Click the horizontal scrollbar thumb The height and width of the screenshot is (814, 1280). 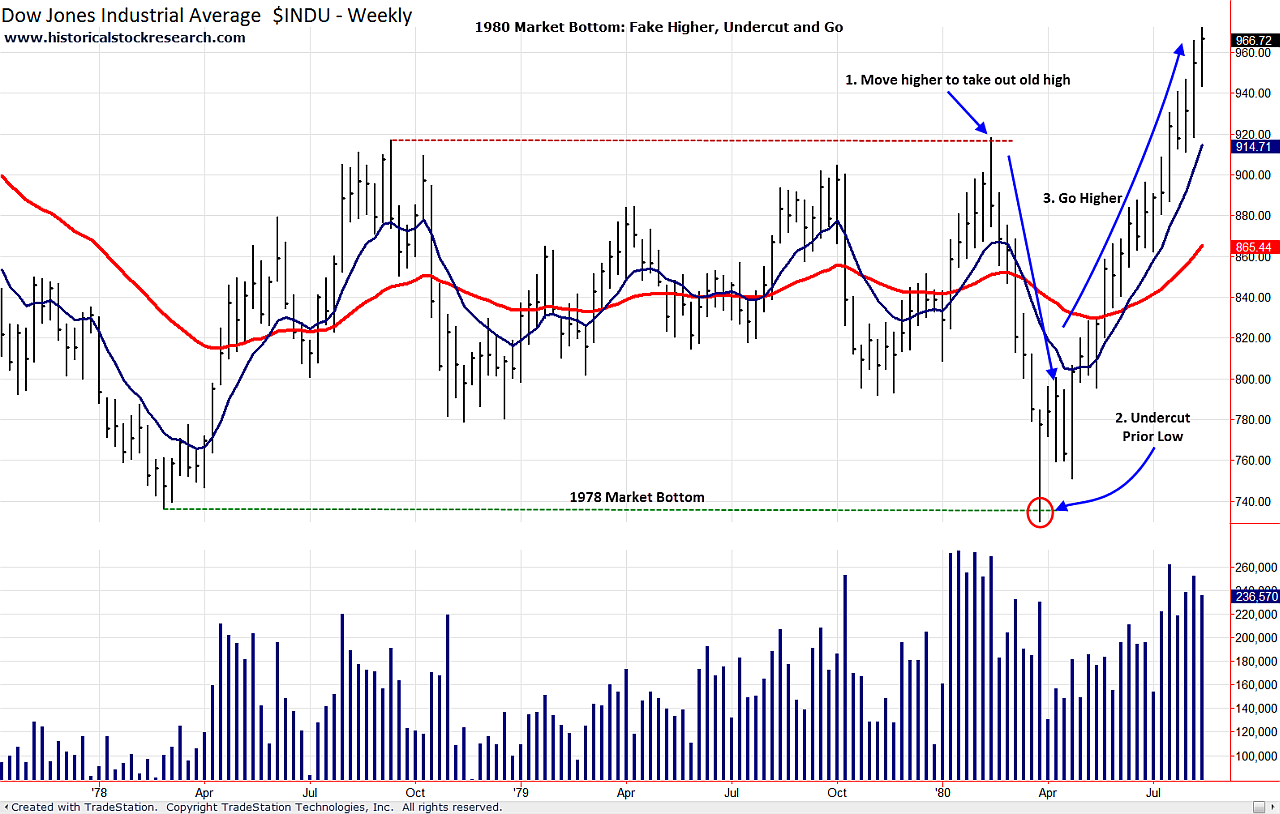coord(1258,807)
